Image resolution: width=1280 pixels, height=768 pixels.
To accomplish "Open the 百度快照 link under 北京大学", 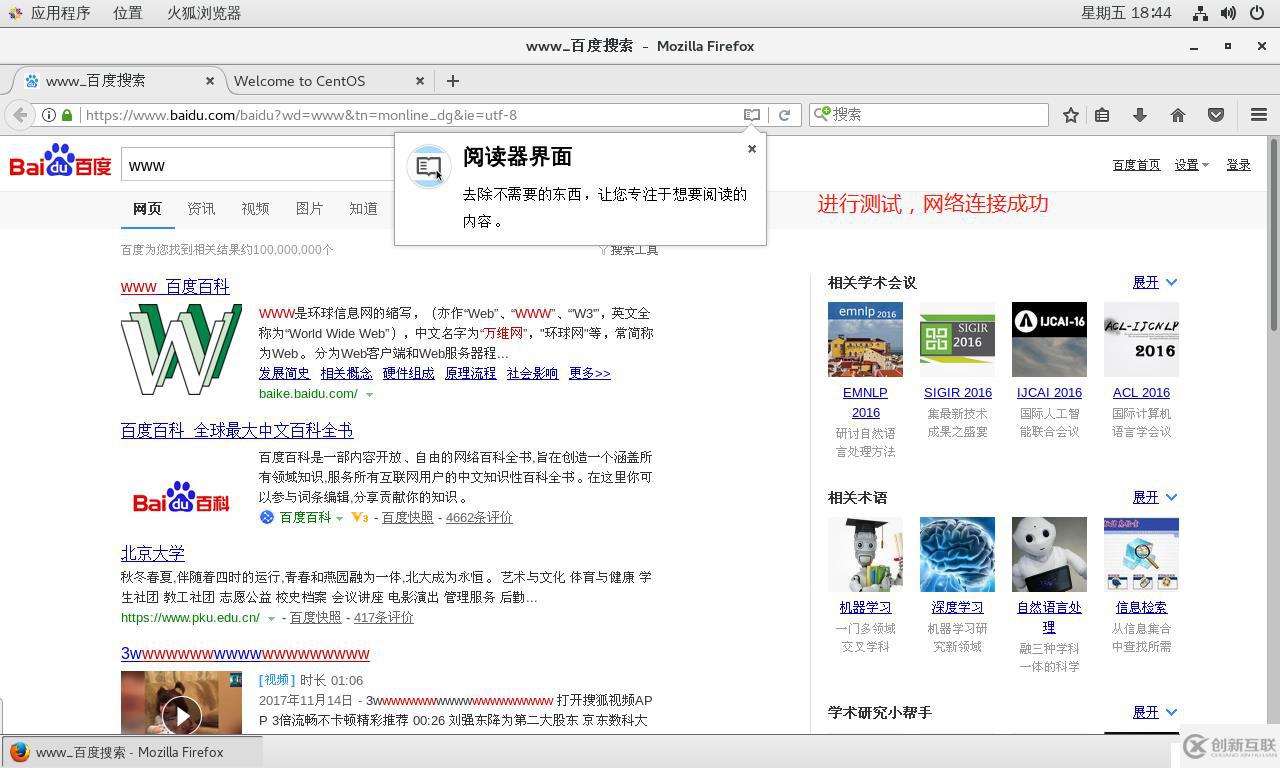I will pyautogui.click(x=315, y=618).
